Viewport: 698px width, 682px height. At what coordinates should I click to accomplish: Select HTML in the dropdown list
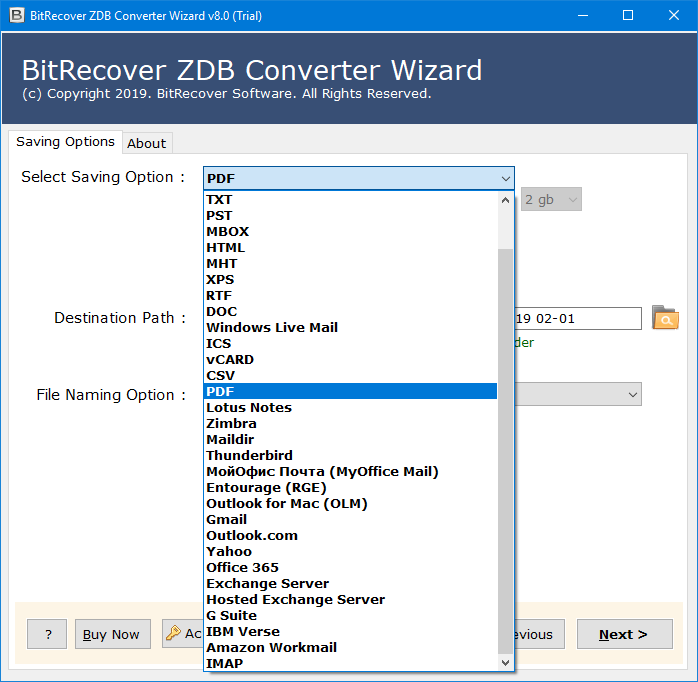coord(350,248)
